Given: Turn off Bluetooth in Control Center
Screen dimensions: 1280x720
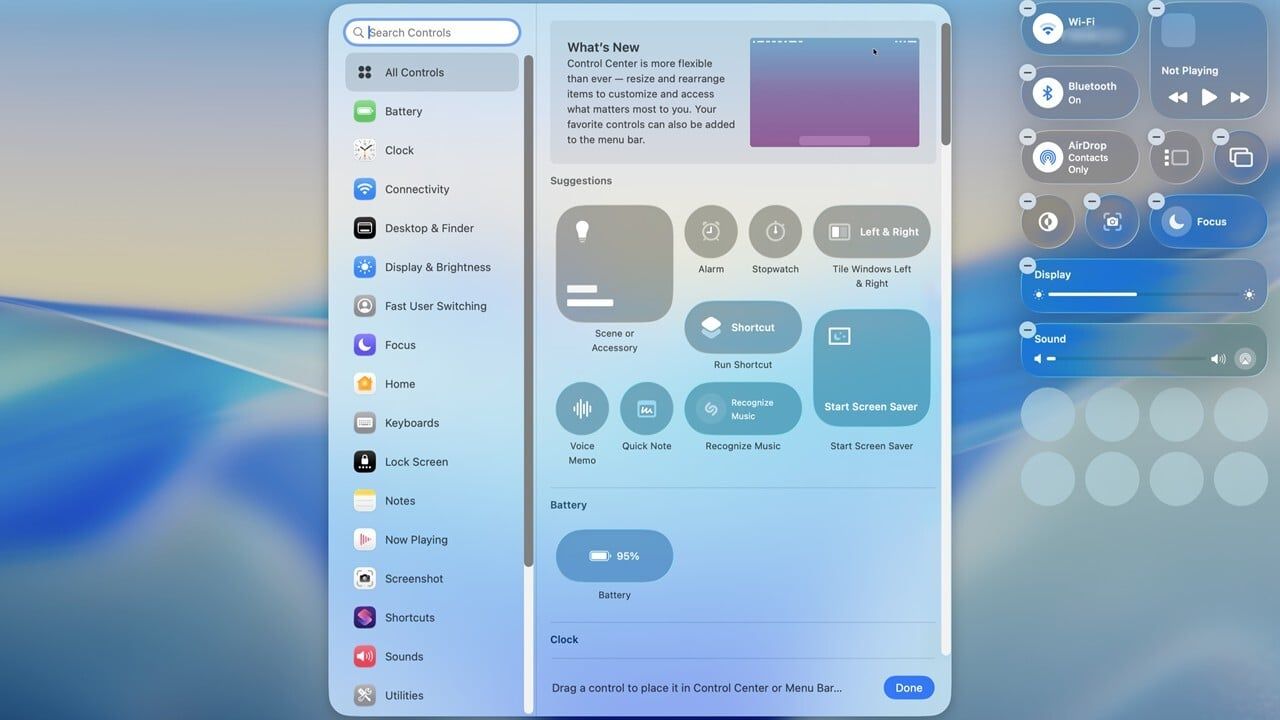Looking at the screenshot, I should click(1080, 92).
